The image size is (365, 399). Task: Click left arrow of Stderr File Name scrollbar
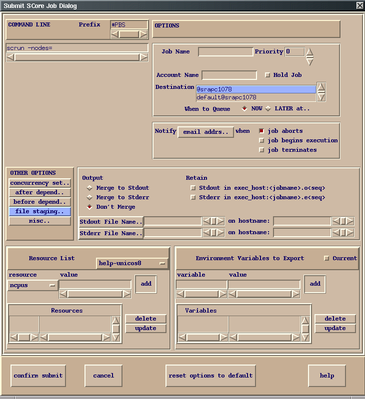pyautogui.click(x=207, y=233)
